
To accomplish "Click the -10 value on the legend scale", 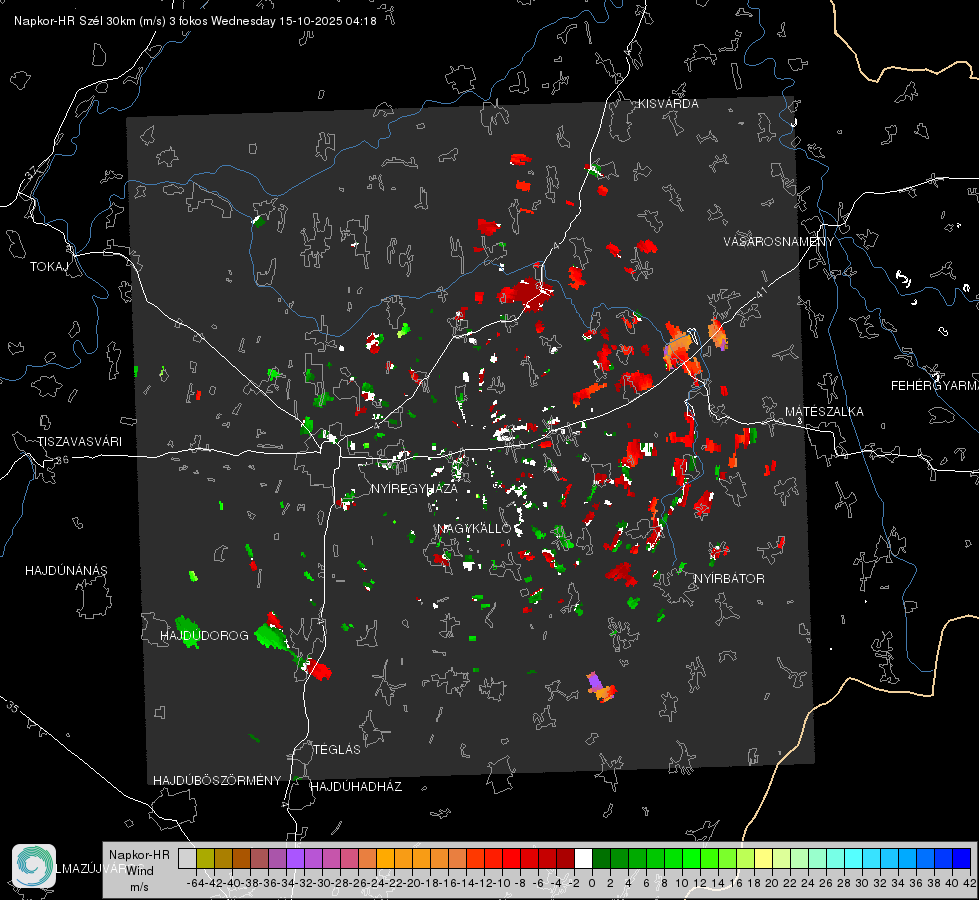I will [x=502, y=883].
